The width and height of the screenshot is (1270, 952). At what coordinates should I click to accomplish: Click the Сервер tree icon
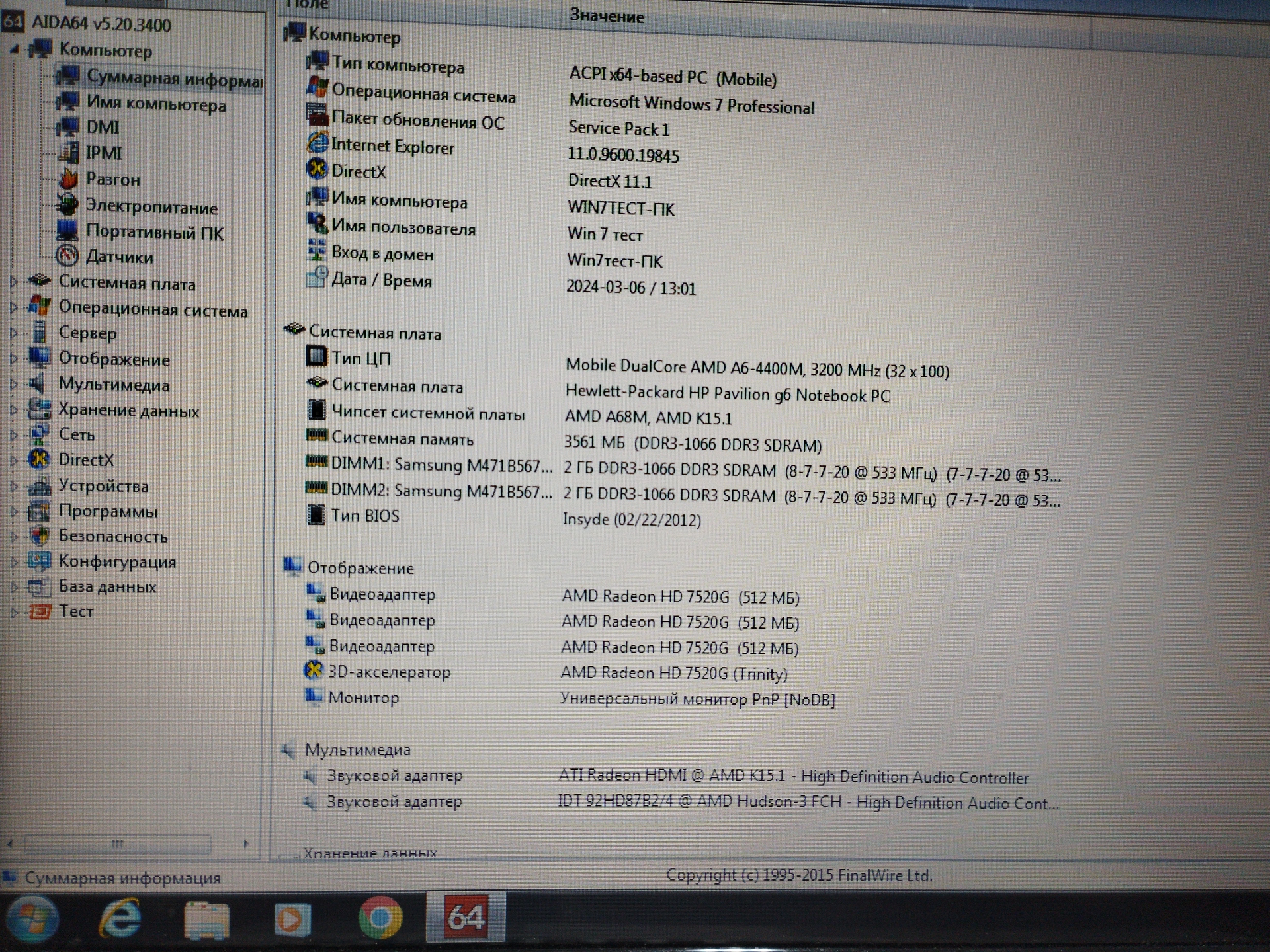(x=40, y=333)
